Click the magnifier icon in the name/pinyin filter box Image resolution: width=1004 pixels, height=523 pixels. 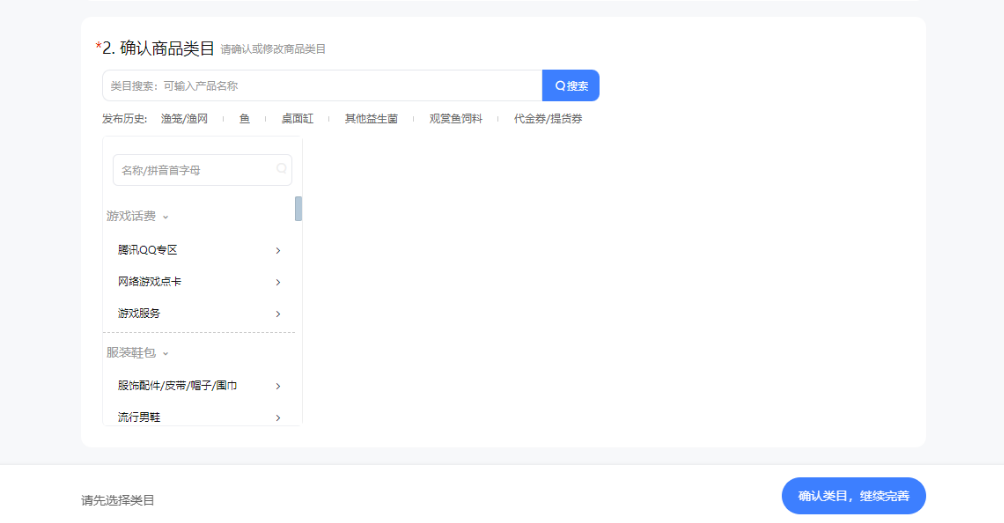pos(281,169)
